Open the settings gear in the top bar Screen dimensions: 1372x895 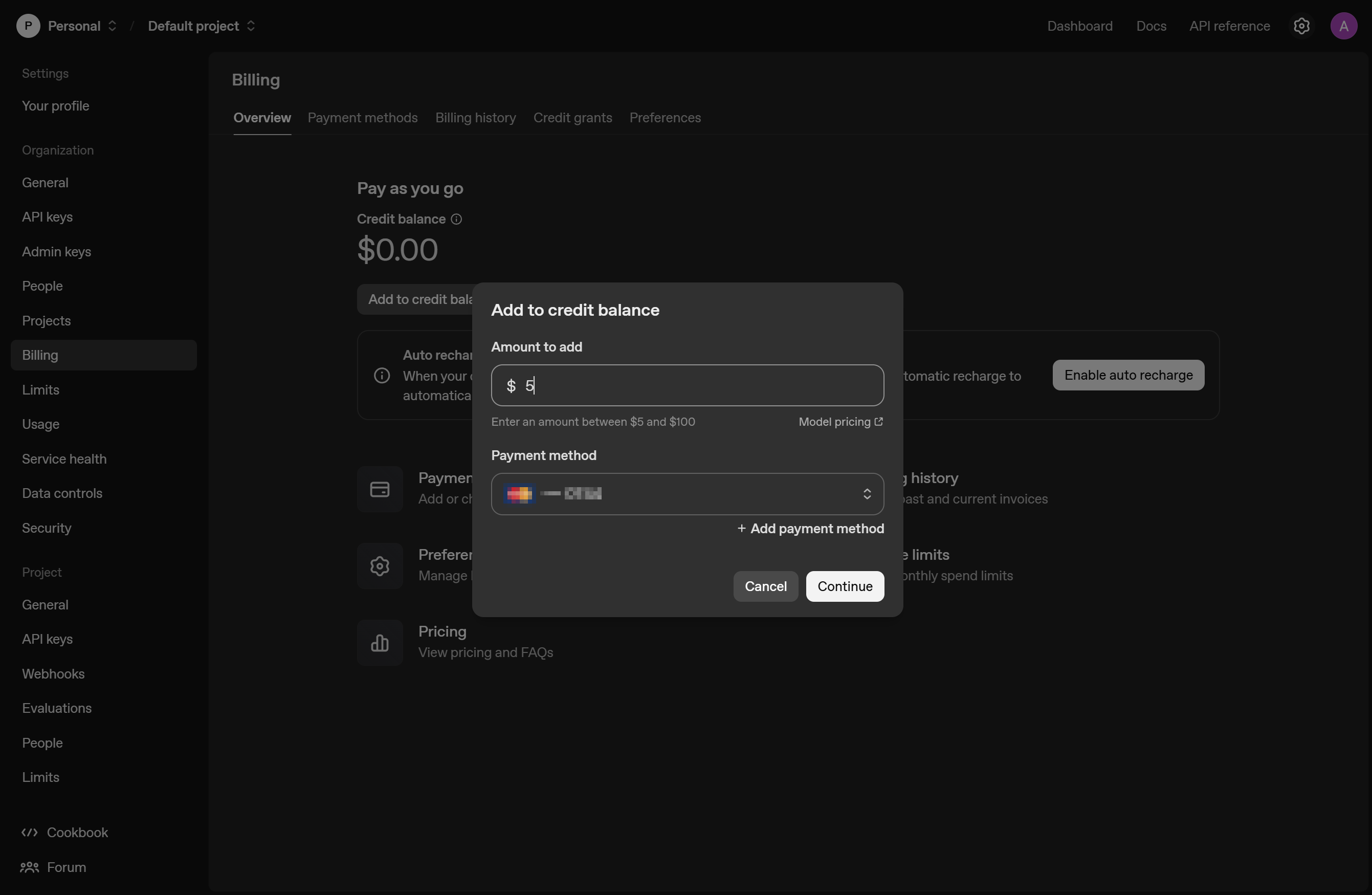[1302, 26]
